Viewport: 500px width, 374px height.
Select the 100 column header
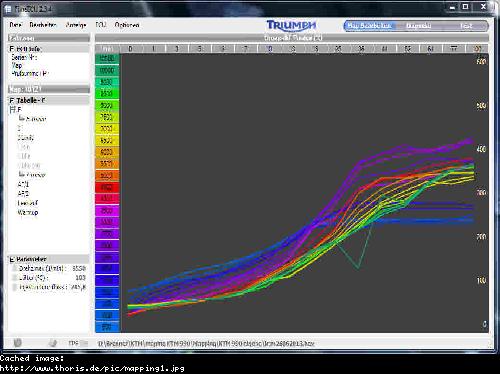pyautogui.click(x=478, y=49)
